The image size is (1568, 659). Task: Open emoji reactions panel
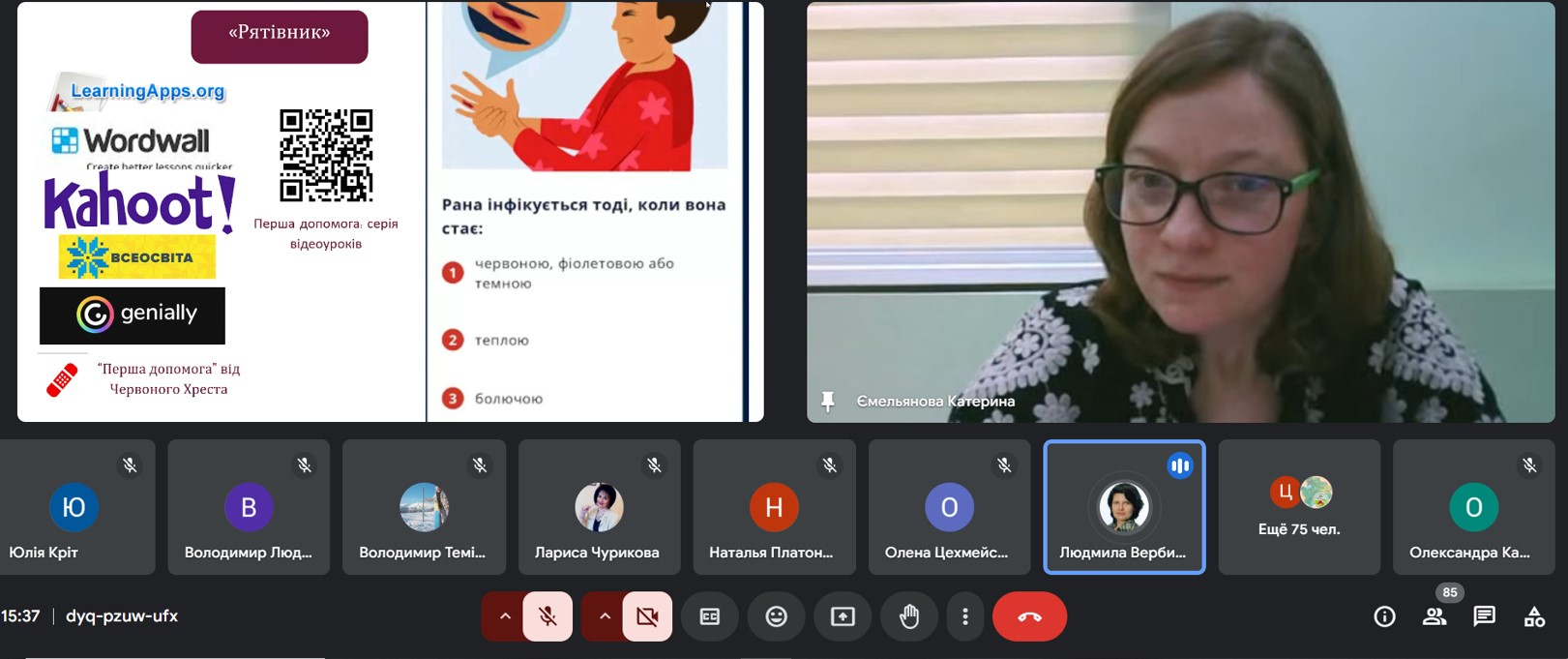coord(776,616)
